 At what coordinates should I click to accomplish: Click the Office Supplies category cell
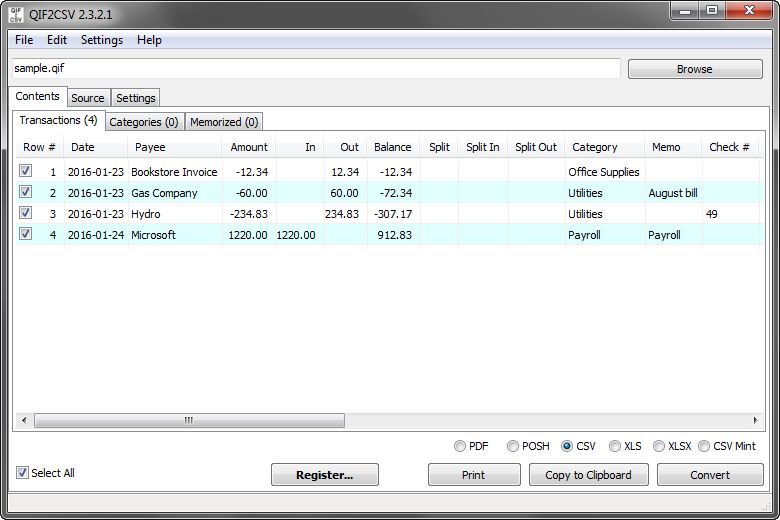[x=603, y=172]
